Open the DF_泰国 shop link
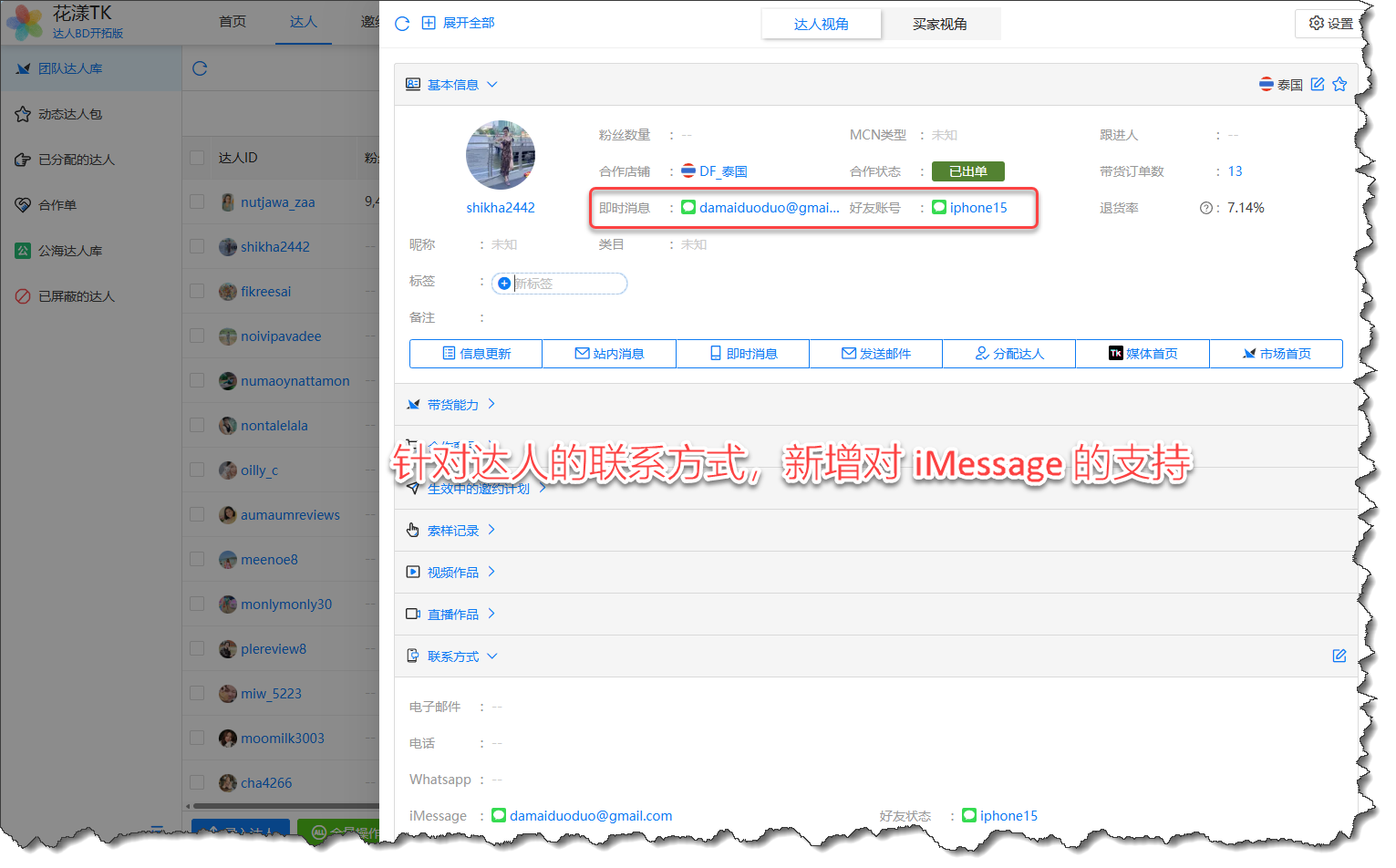Image resolution: width=1396 pixels, height=868 pixels. coord(722,171)
